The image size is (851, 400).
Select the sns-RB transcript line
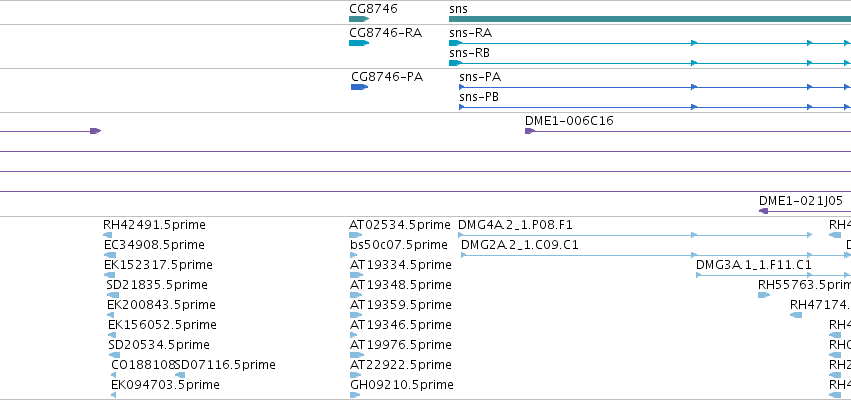pos(650,63)
